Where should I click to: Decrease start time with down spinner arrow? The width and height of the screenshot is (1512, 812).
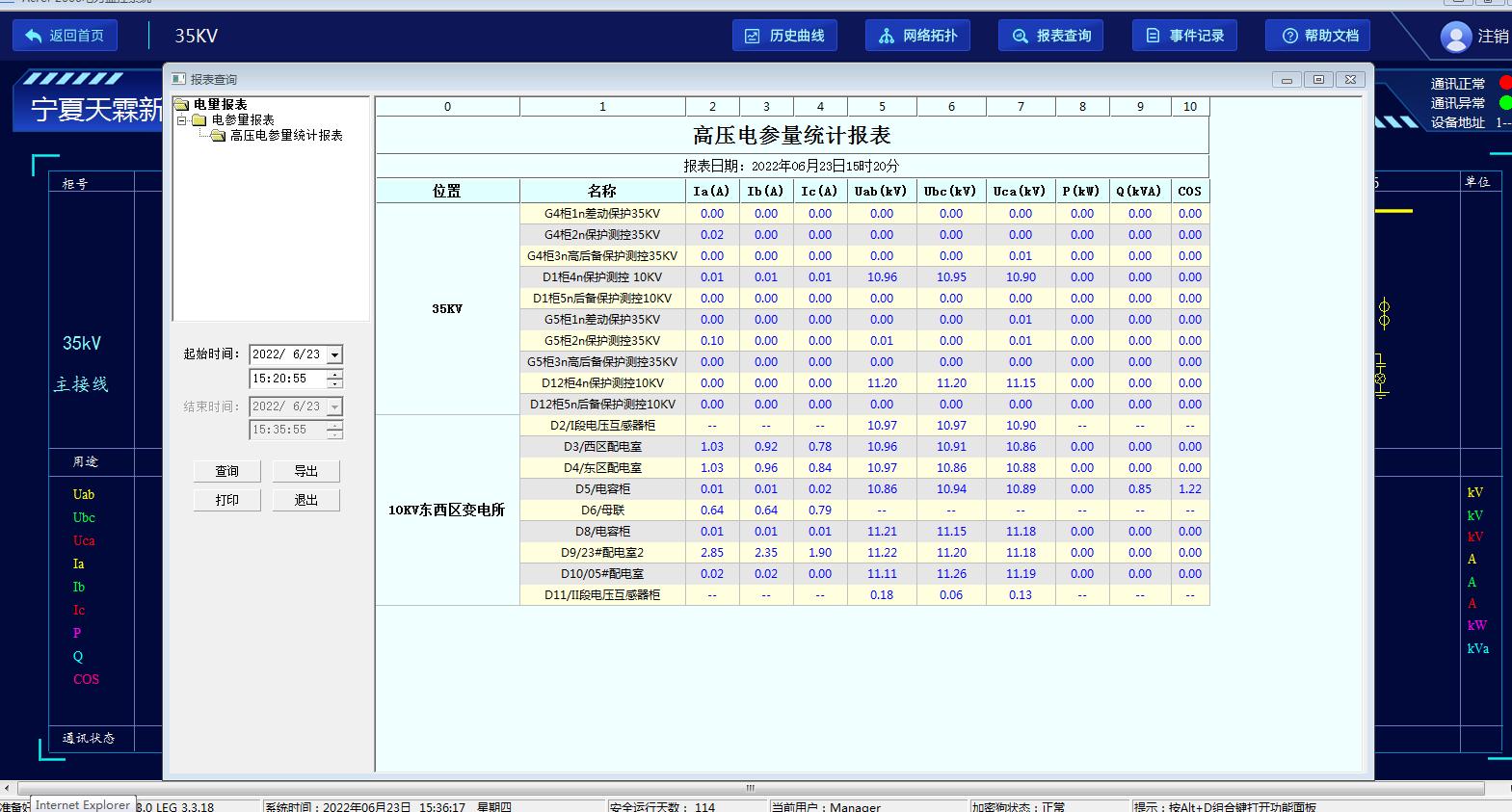click(334, 384)
